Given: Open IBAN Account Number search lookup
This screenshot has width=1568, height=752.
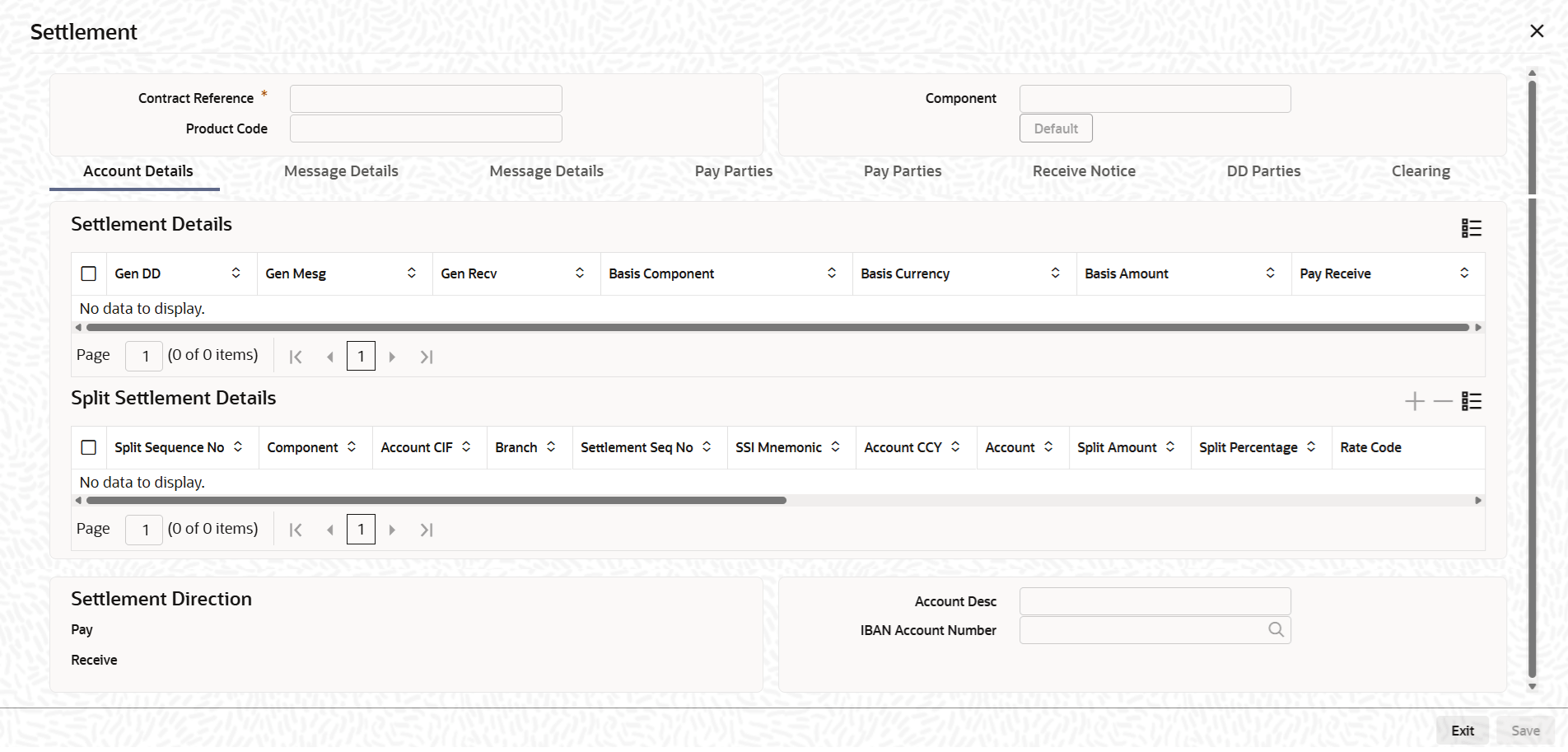Looking at the screenshot, I should [1276, 630].
